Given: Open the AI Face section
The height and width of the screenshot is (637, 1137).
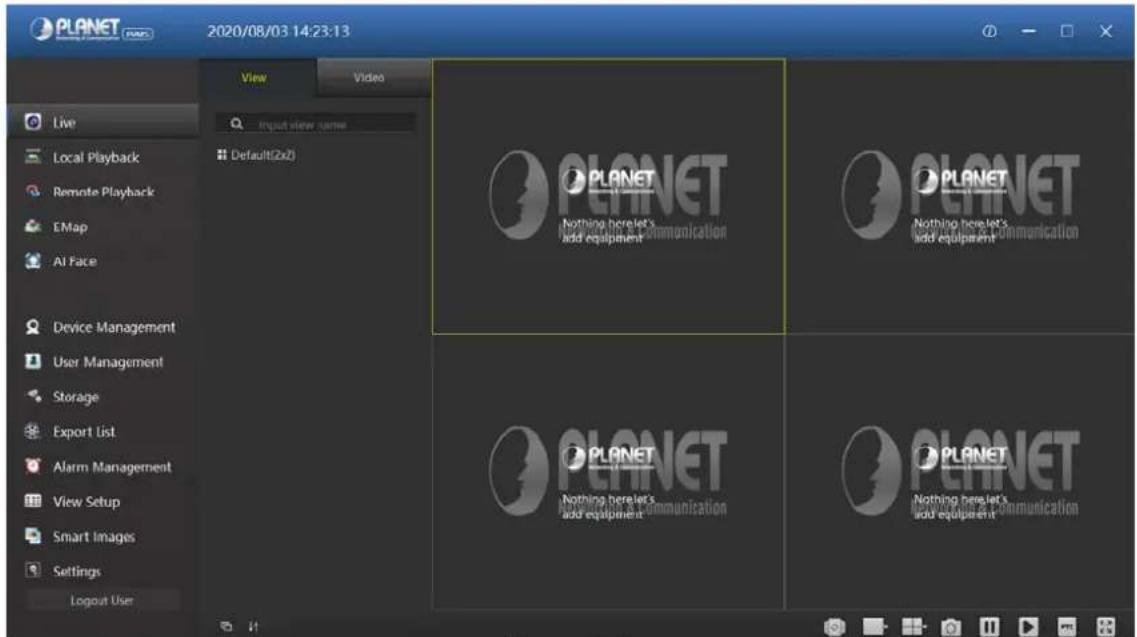Looking at the screenshot, I should pos(74,261).
